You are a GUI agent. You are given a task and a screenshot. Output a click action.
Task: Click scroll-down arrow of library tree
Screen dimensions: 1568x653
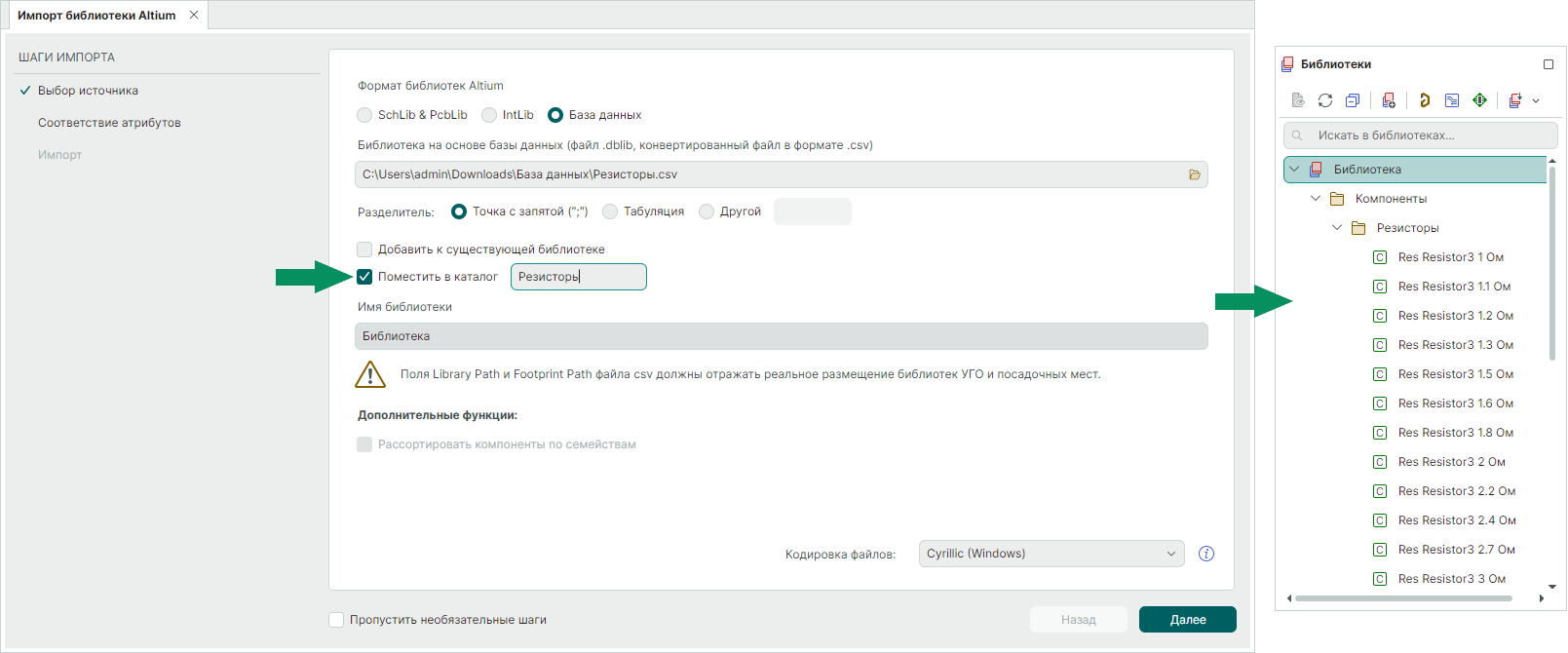(1551, 587)
